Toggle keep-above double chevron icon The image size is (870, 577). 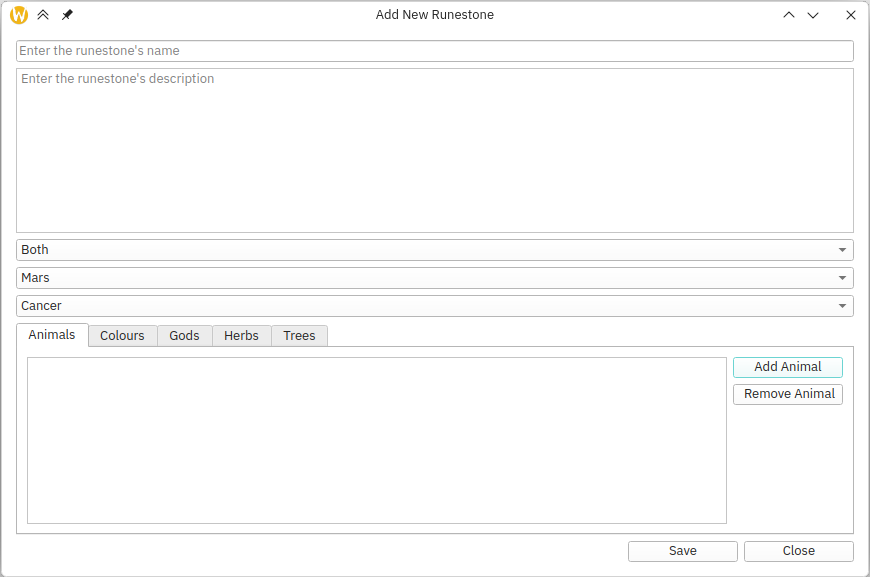(43, 15)
